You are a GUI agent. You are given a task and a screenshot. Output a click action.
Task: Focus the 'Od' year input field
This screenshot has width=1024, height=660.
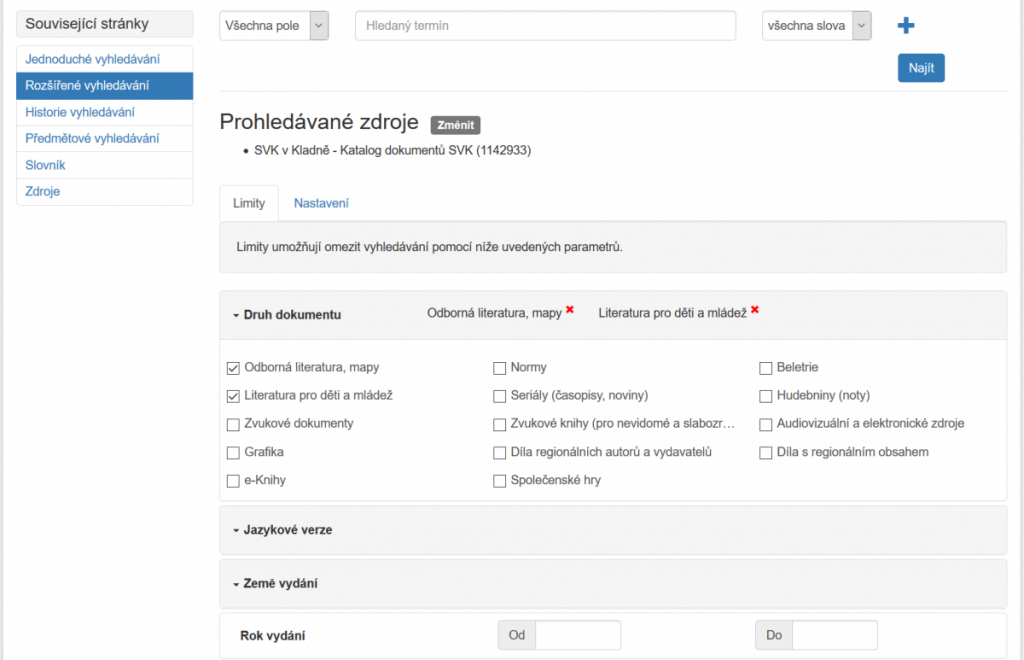coord(577,635)
